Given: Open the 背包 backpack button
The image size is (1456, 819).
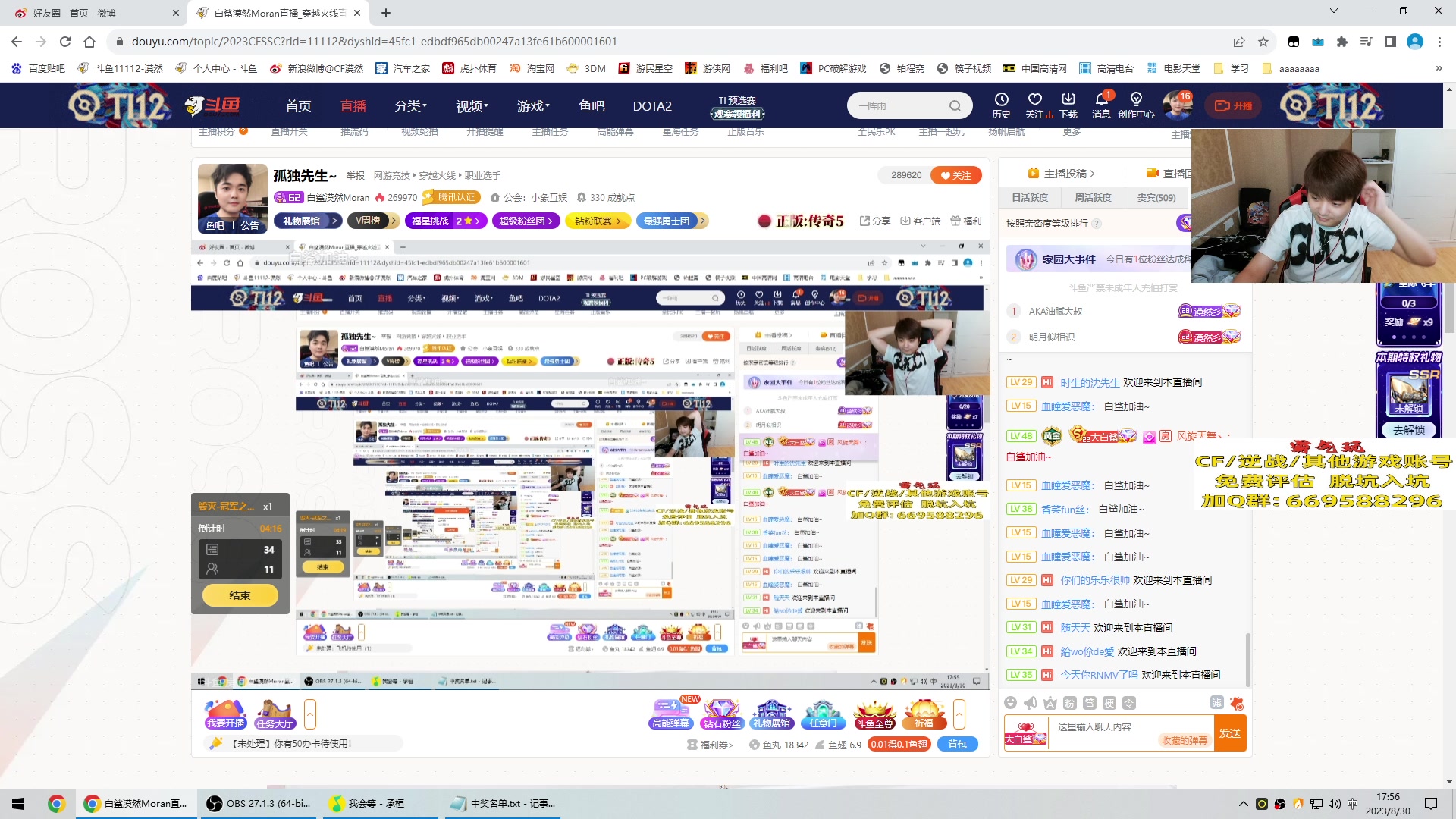Looking at the screenshot, I should tap(957, 745).
